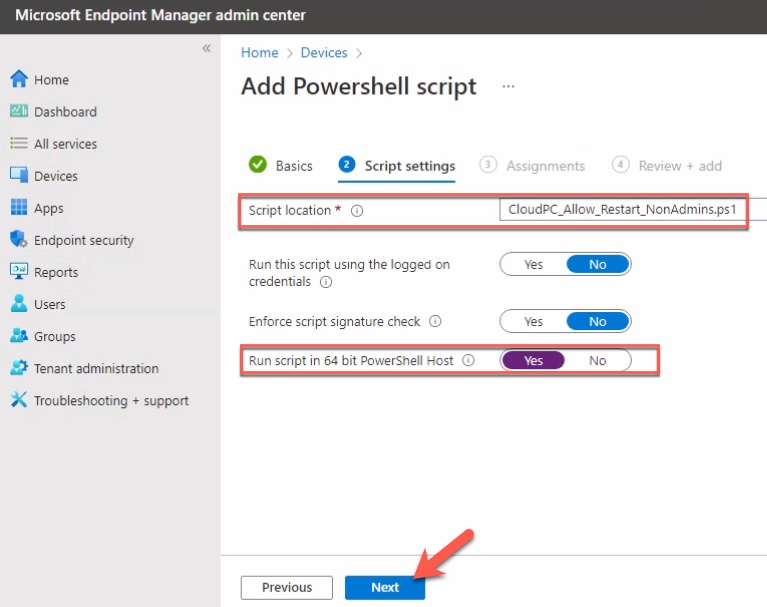Open Tenant administration in the sidebar

click(96, 368)
